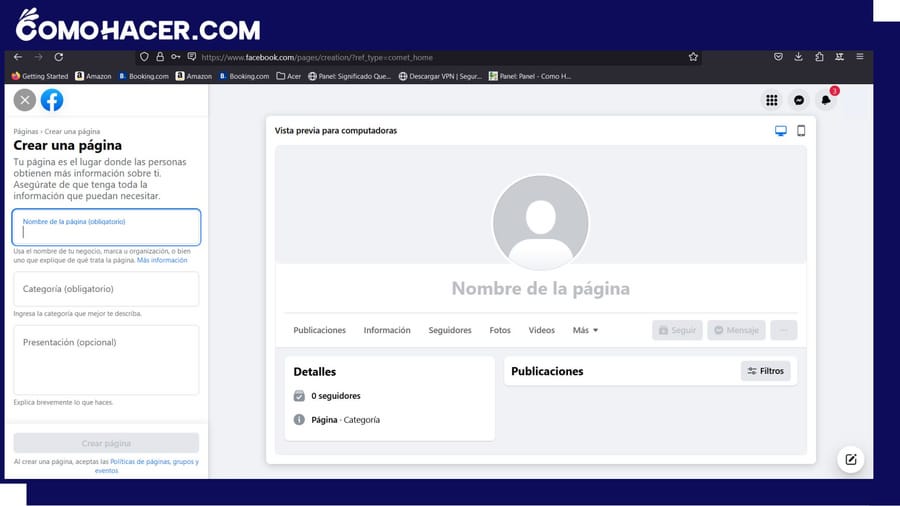Click the toolbar icon beside extensions
Image resolution: width=900 pixels, height=506 pixels.
coord(840,57)
